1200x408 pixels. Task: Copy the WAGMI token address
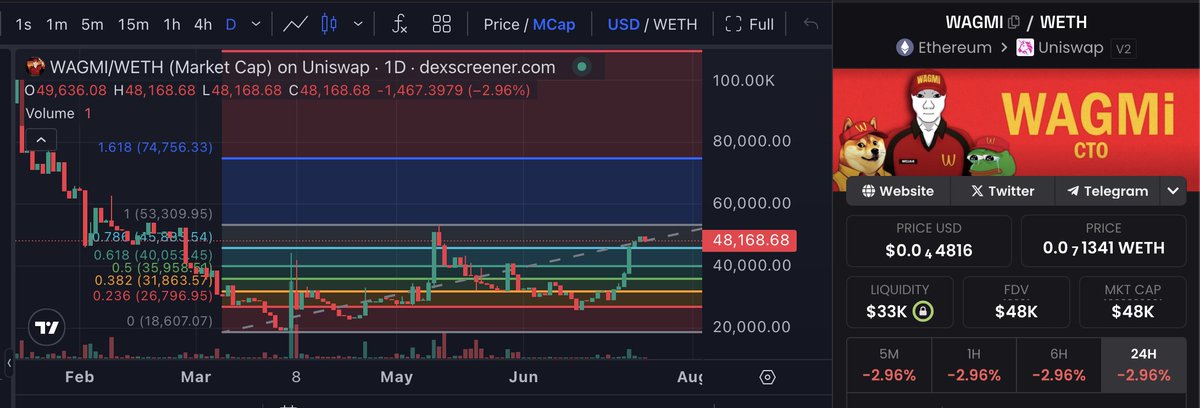1013,21
